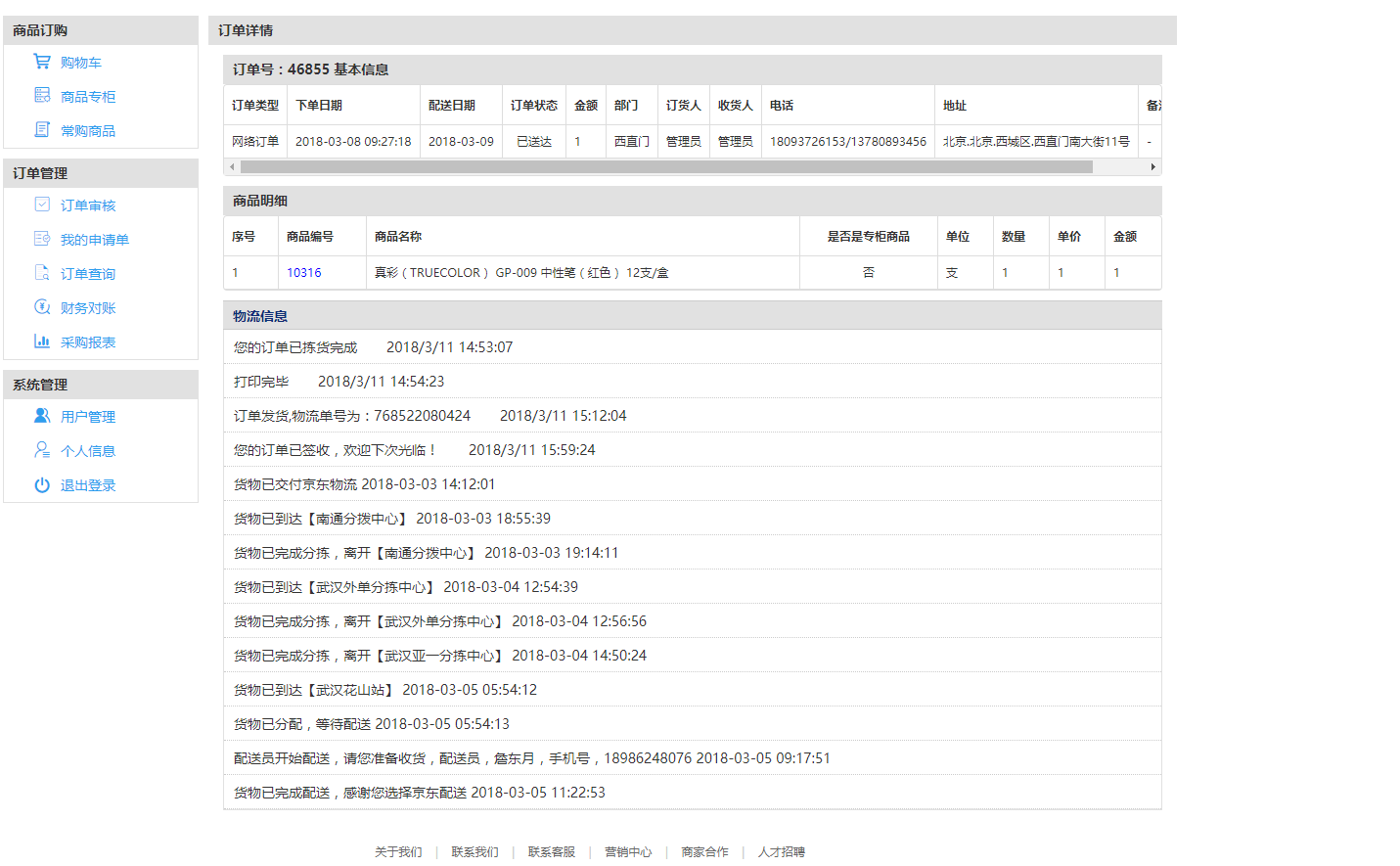Click the 订单号：46855 基本信息 title

coord(311,69)
